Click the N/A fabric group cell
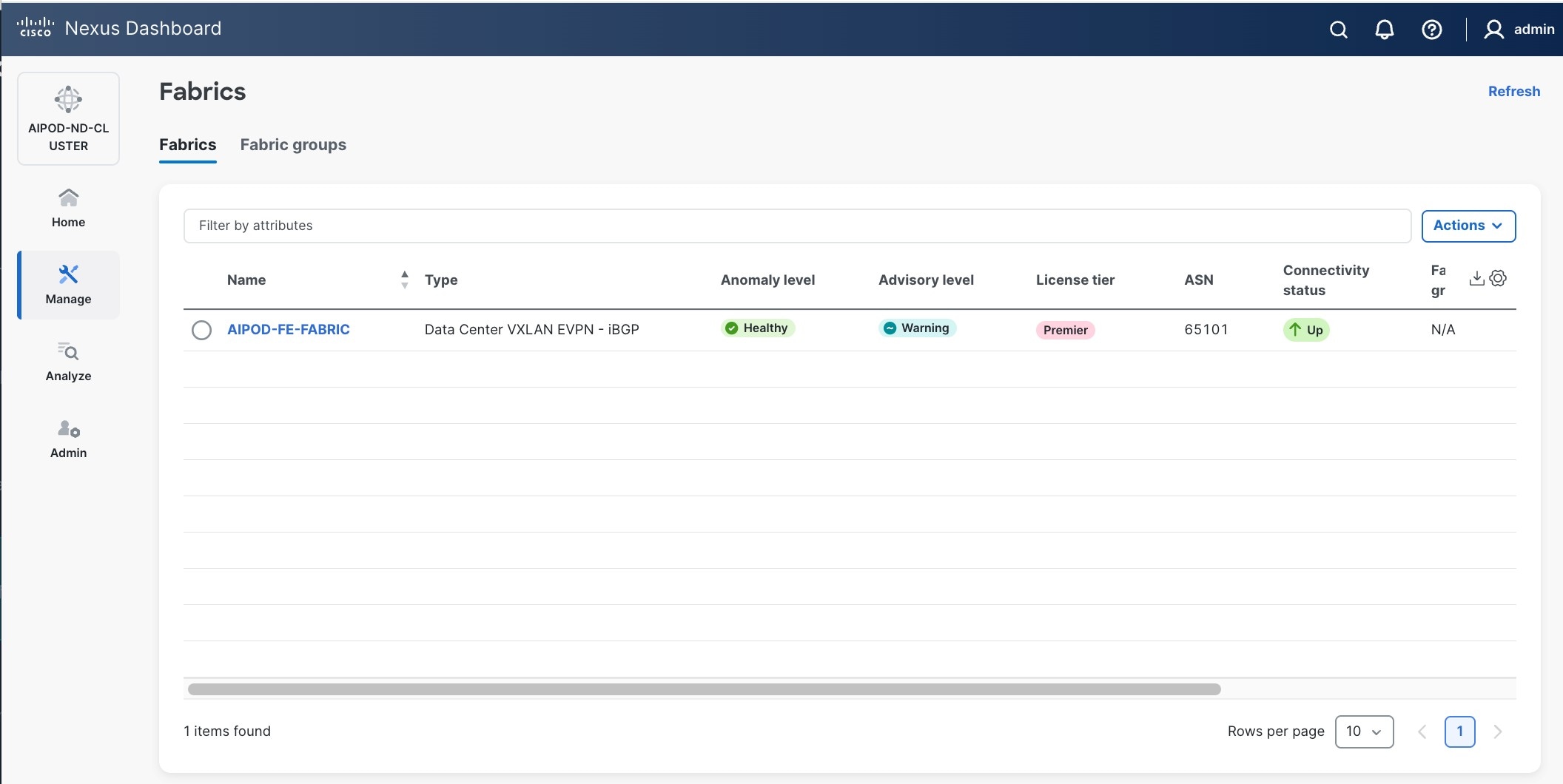1563x784 pixels. (x=1443, y=330)
